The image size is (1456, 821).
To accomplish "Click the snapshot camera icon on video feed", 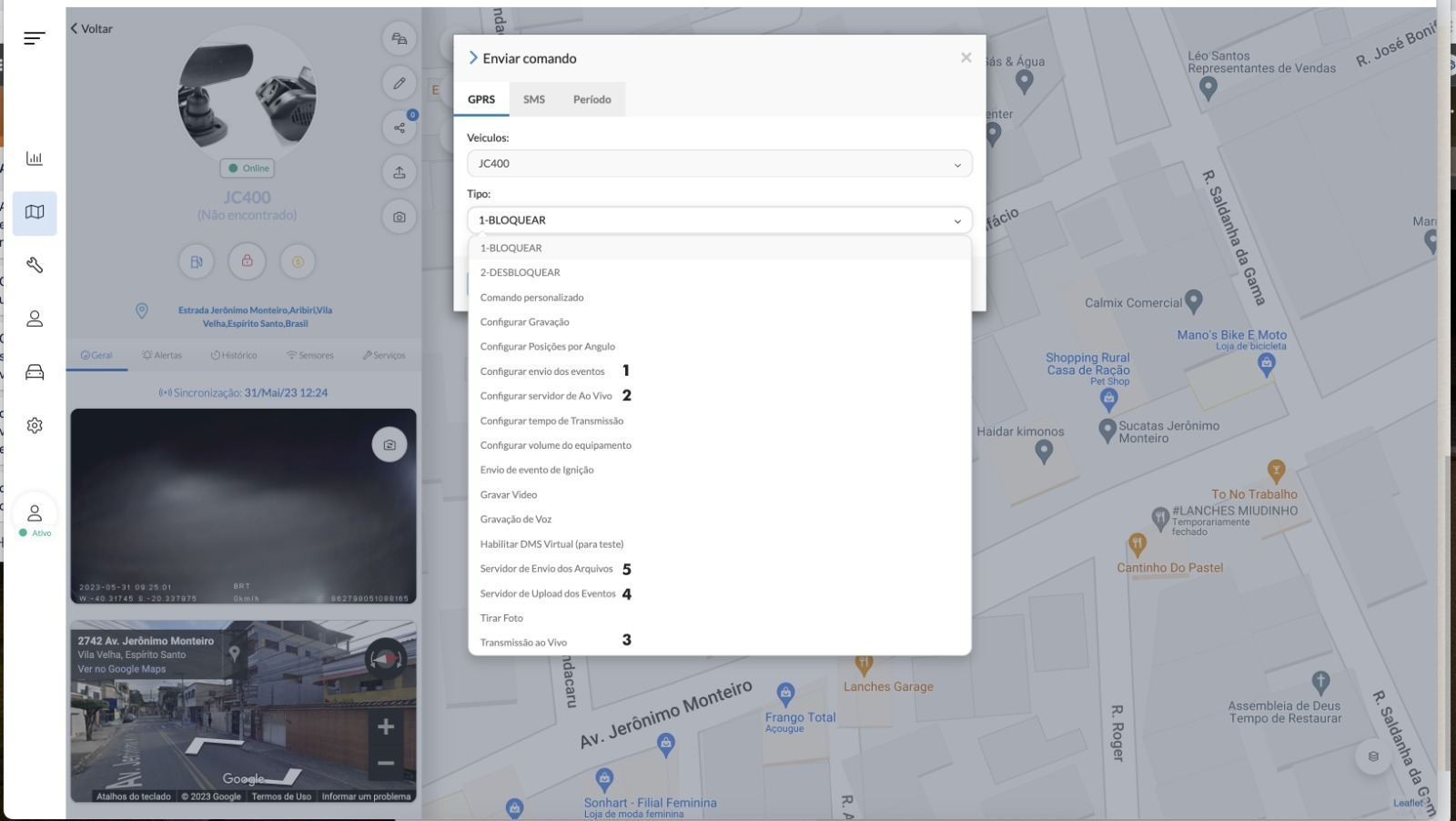I will (389, 444).
